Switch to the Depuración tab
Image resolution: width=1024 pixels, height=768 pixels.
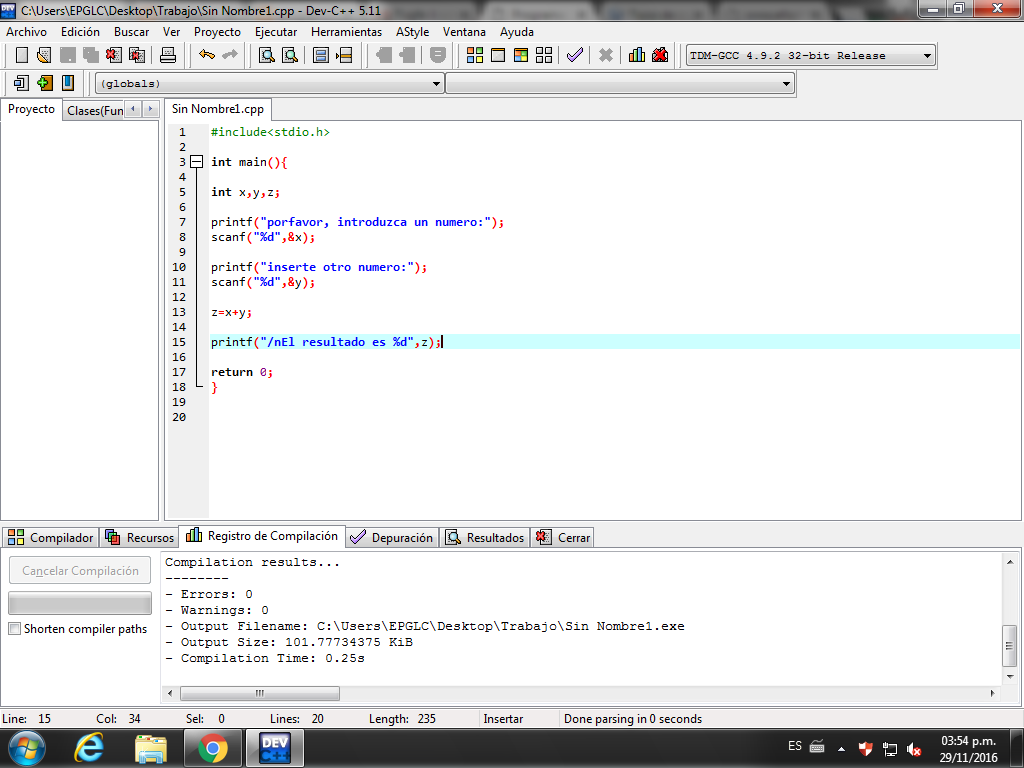[392, 537]
